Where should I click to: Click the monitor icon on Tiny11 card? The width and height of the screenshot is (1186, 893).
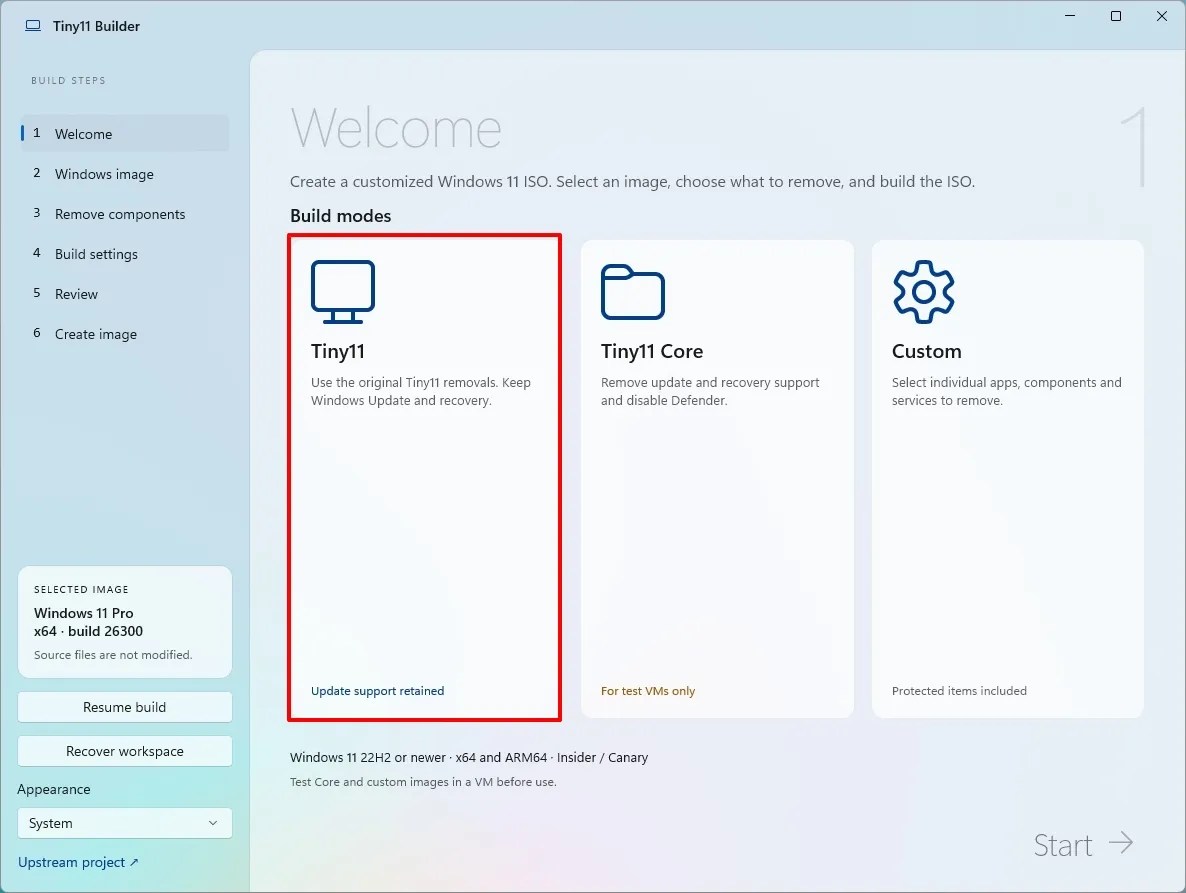click(343, 292)
